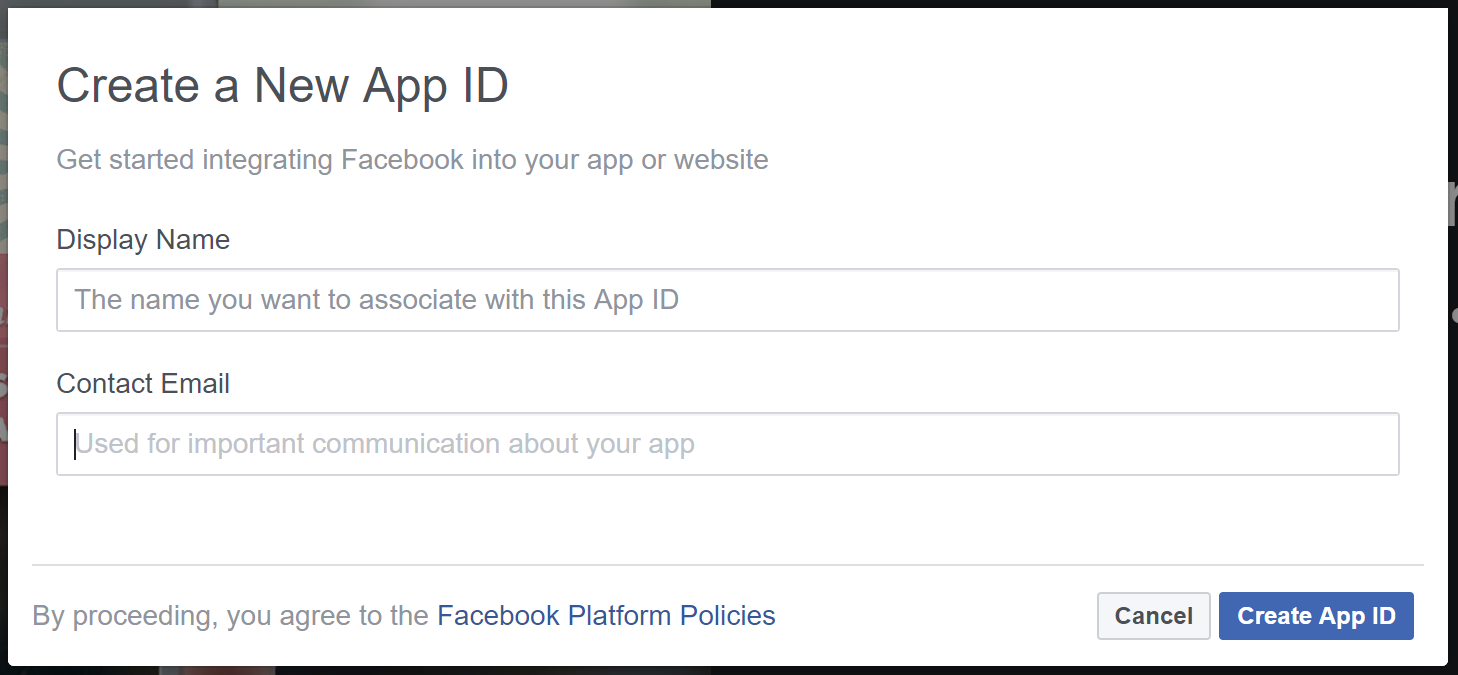Click the text cursor in Contact Email

75,444
